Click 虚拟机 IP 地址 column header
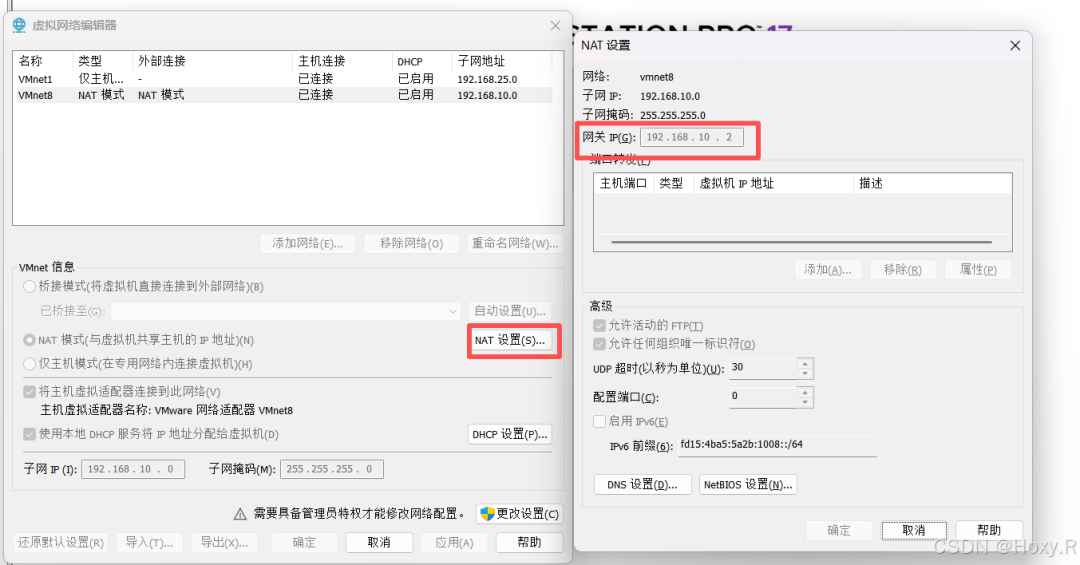Screen dimensions: 1080x565 [773, 183]
